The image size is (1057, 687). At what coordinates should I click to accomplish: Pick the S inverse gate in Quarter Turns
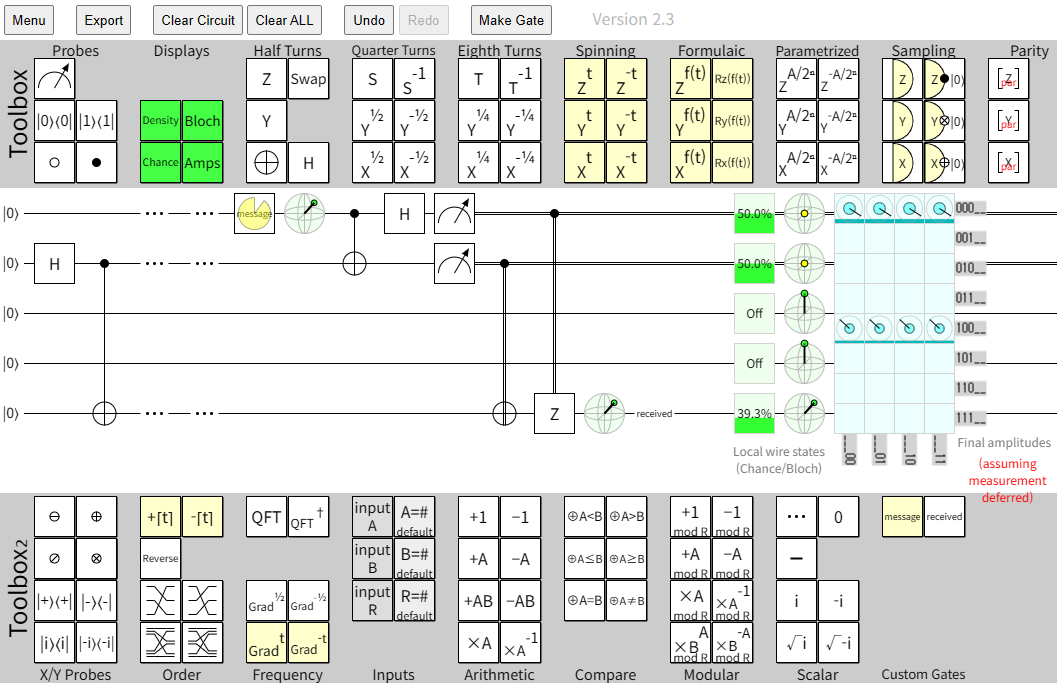coord(414,79)
